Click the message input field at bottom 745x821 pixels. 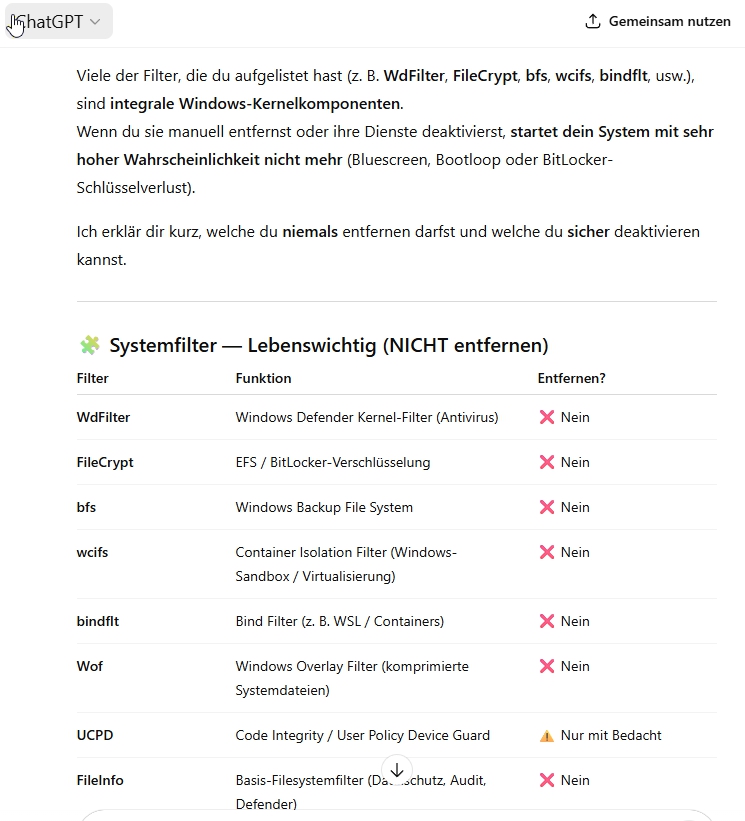point(396,814)
